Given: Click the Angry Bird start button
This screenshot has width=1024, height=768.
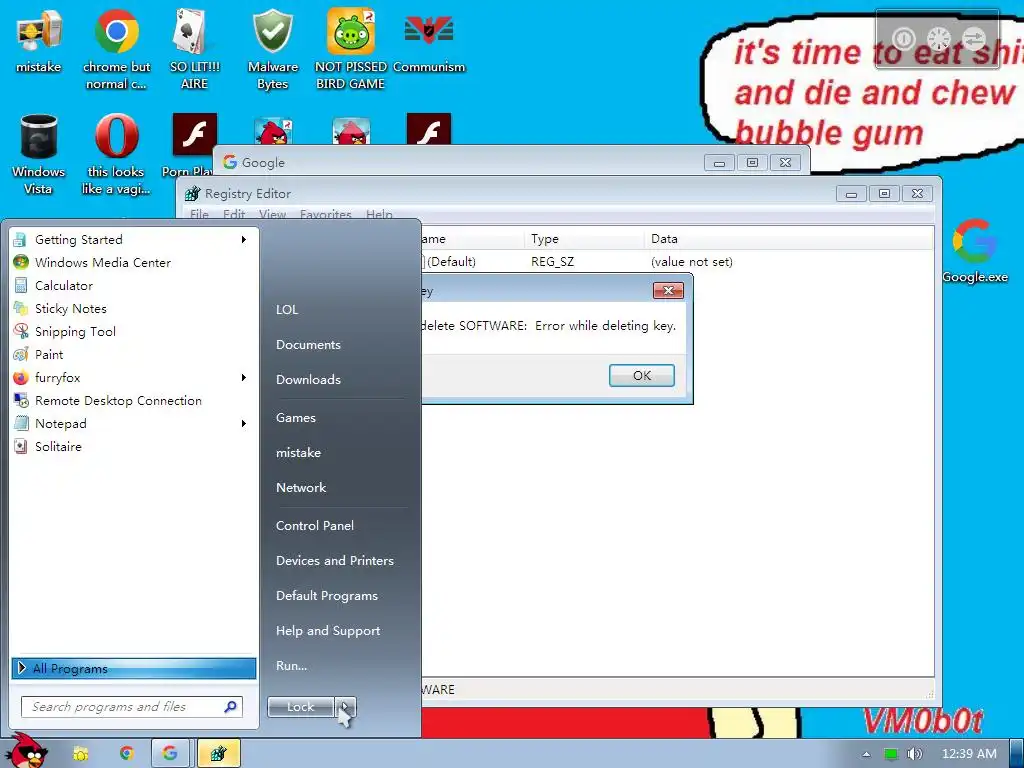Looking at the screenshot, I should [27, 752].
